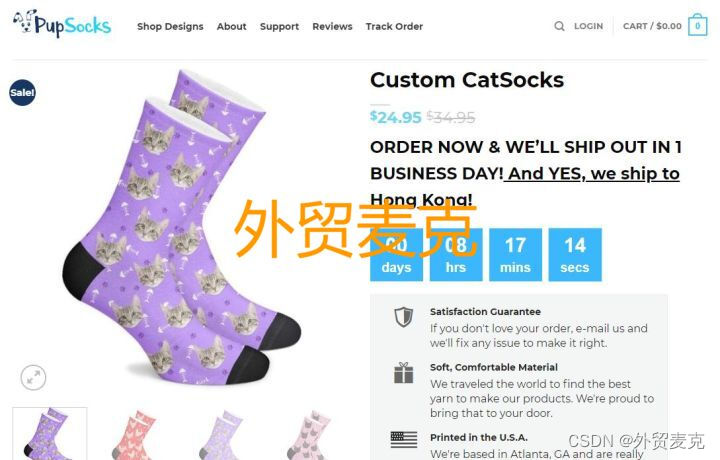Open the Reviews page

[332, 27]
